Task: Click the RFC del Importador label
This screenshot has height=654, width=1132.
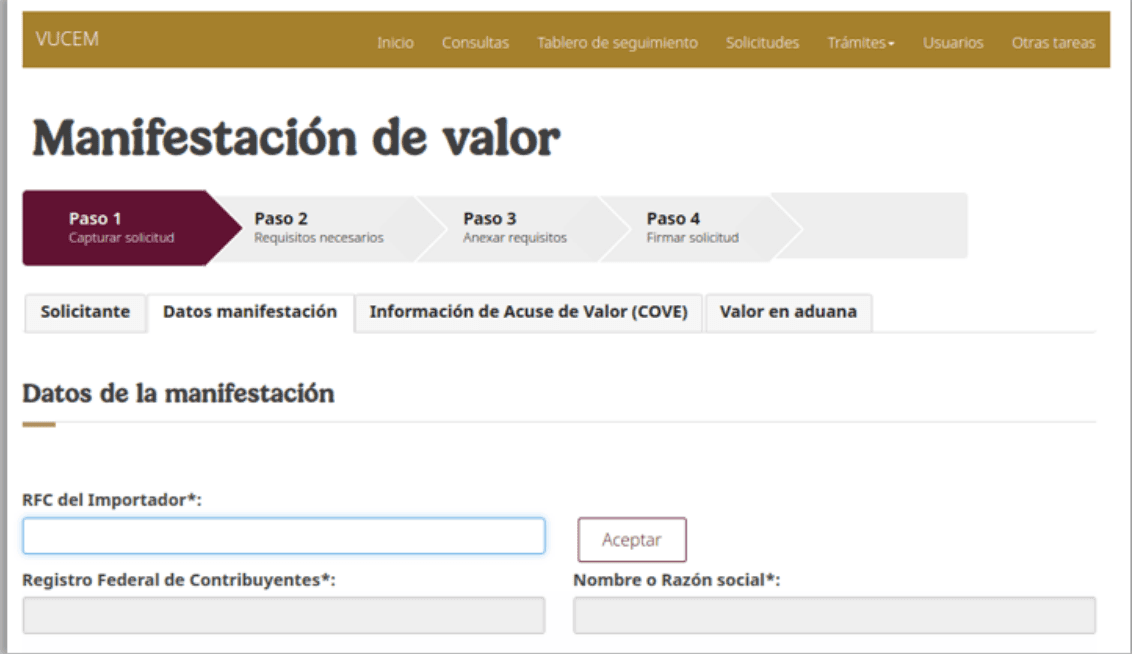Action: pyautogui.click(x=112, y=500)
